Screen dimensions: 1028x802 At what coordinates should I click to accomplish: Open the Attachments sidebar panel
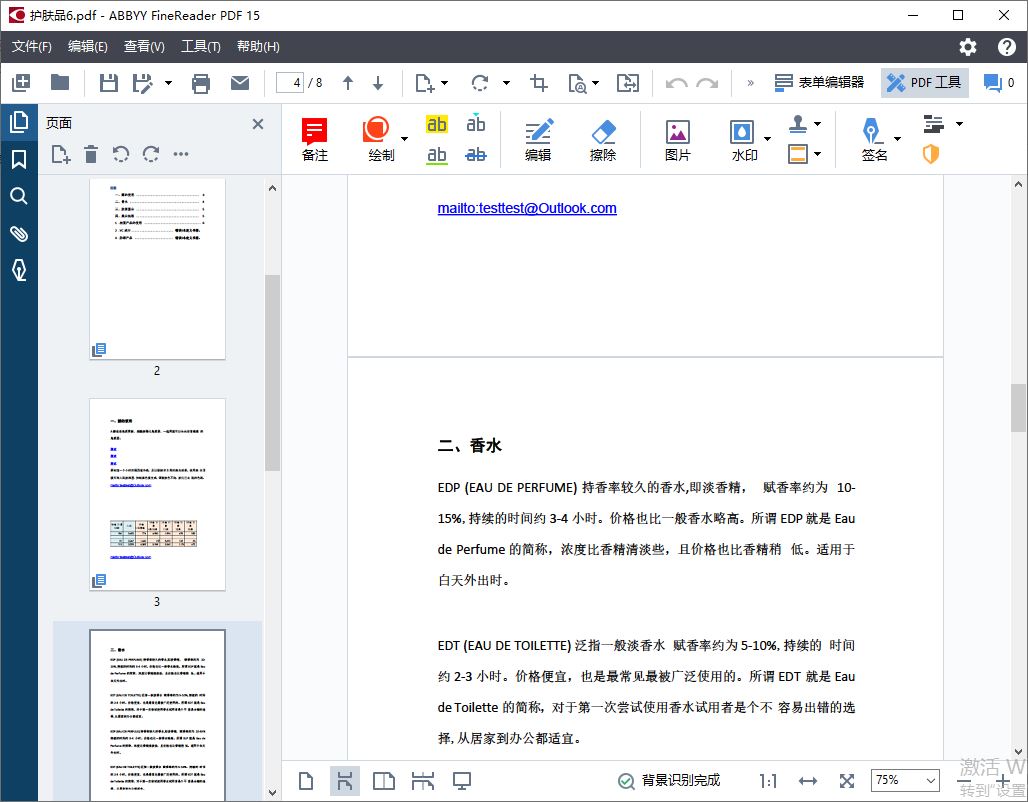point(19,233)
